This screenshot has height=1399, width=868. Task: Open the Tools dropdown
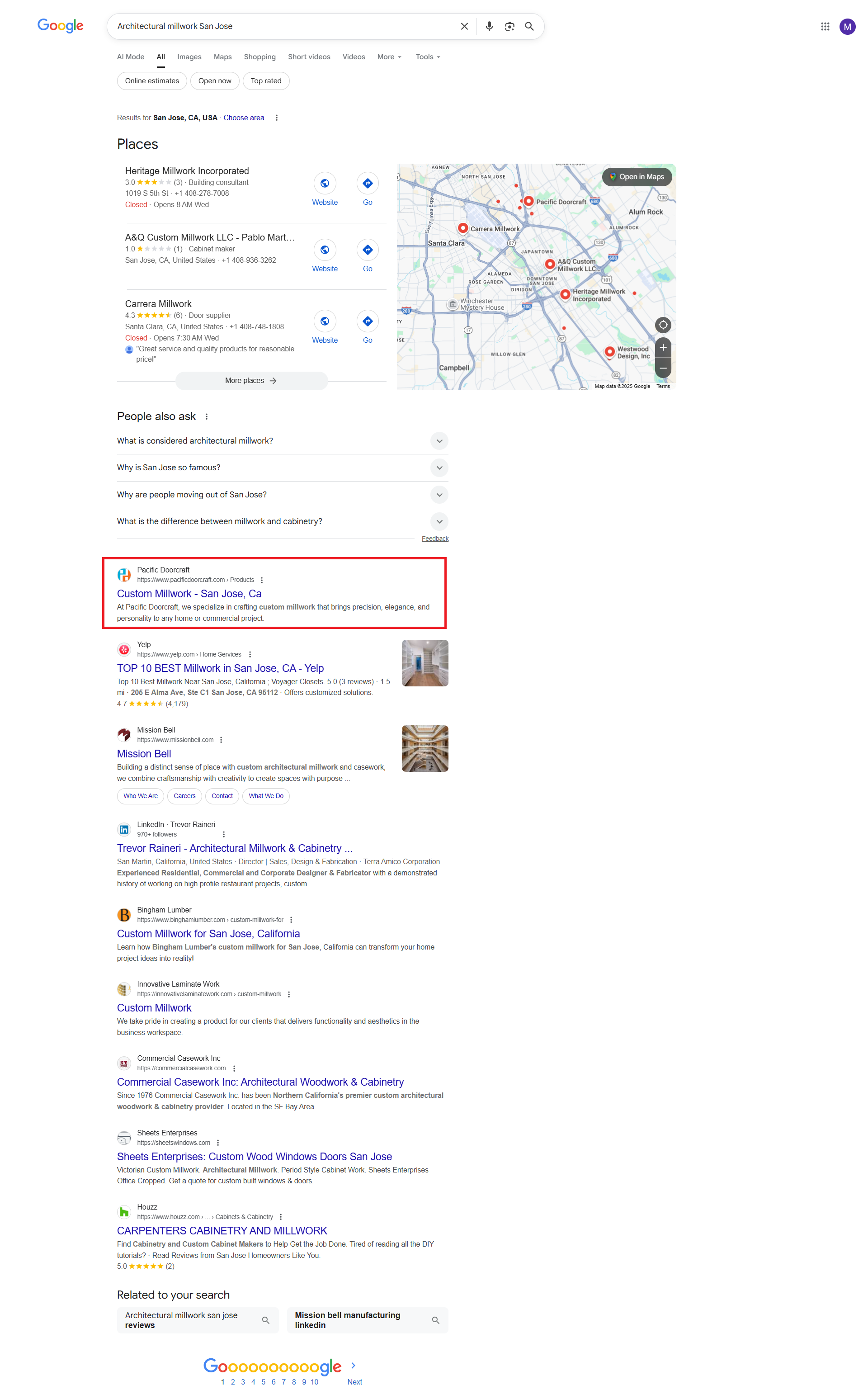coord(428,57)
